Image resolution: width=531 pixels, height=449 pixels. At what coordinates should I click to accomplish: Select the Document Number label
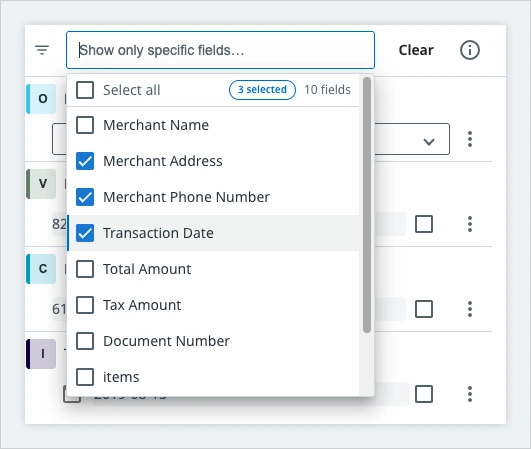pyautogui.click(x=166, y=341)
